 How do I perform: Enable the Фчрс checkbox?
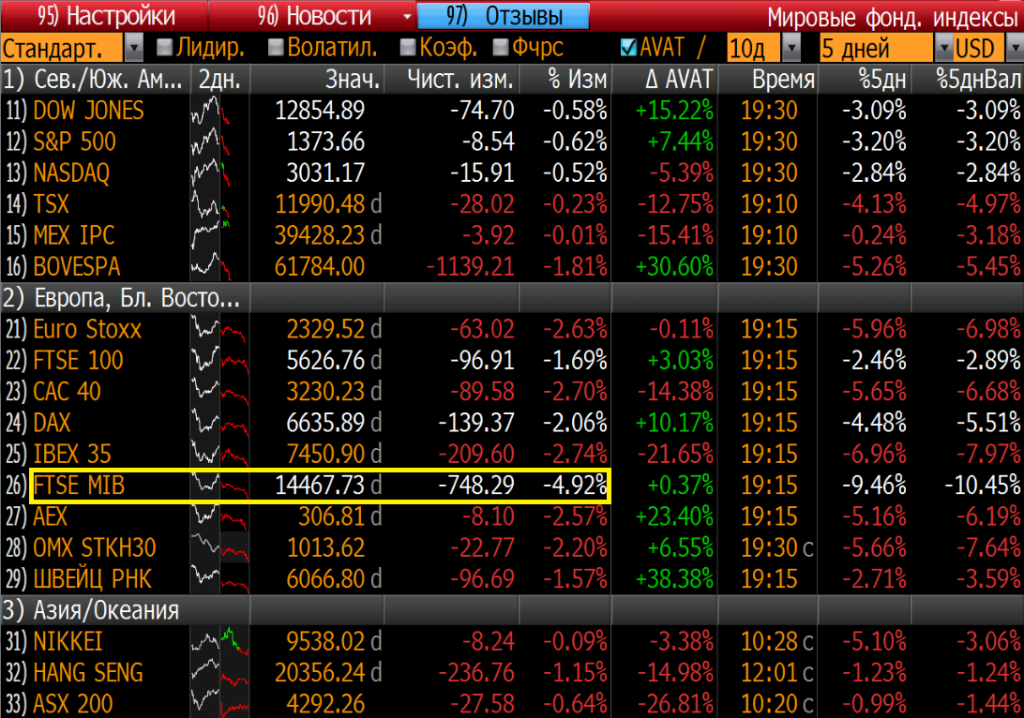point(501,47)
